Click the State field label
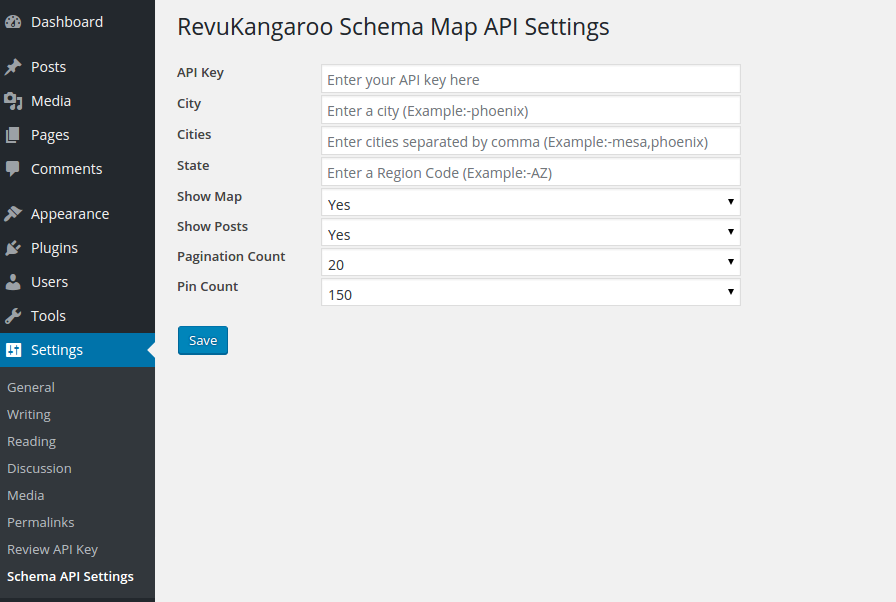 pos(193,165)
